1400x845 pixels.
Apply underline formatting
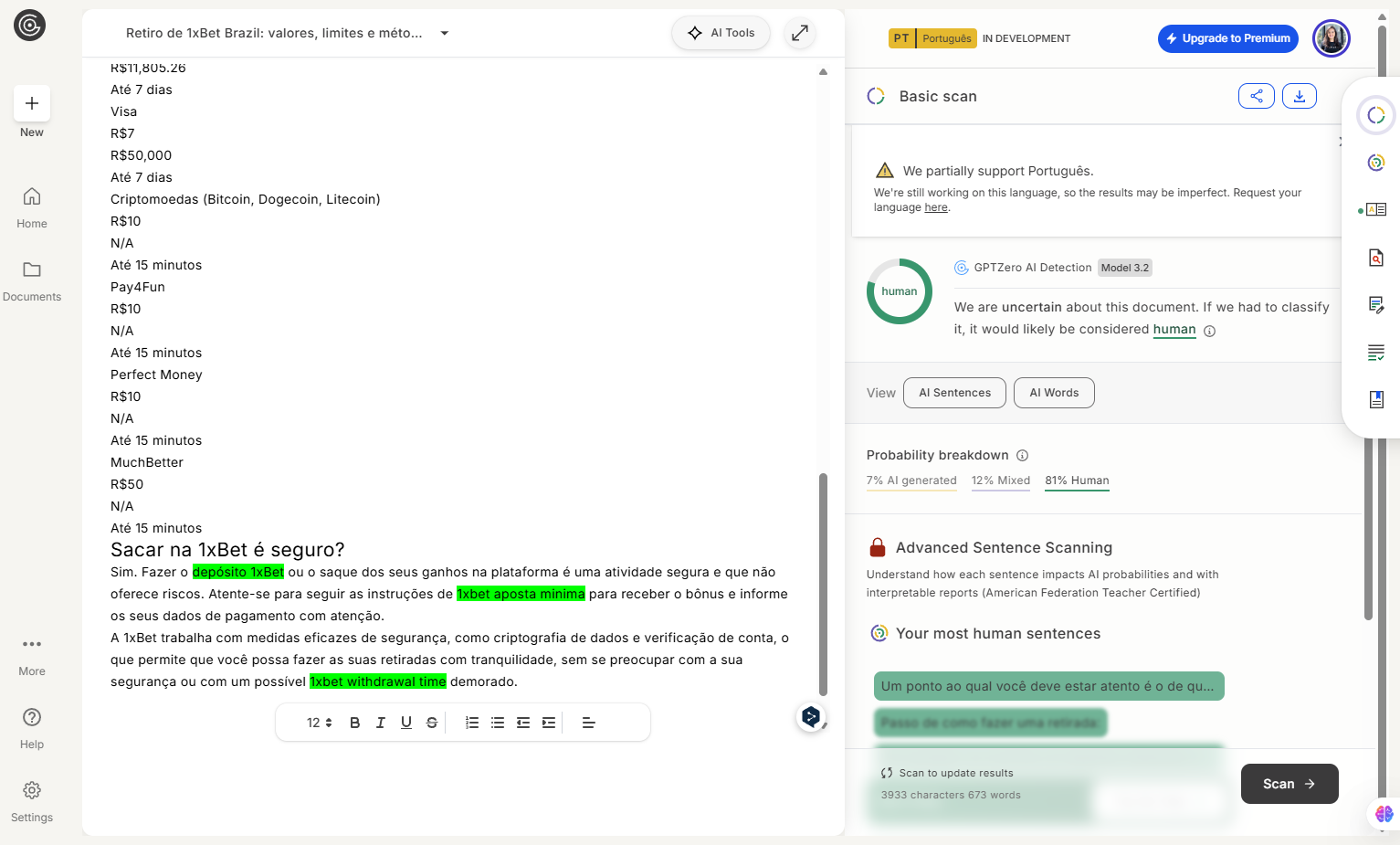click(406, 723)
